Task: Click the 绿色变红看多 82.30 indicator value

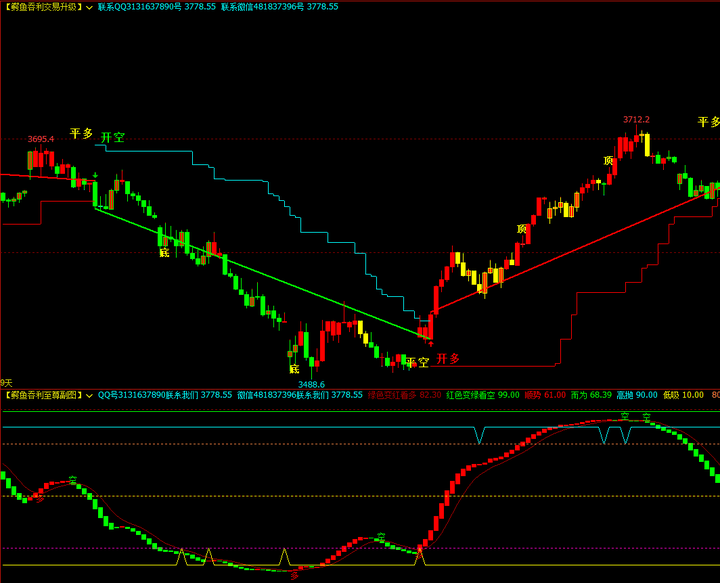Action: coord(405,395)
